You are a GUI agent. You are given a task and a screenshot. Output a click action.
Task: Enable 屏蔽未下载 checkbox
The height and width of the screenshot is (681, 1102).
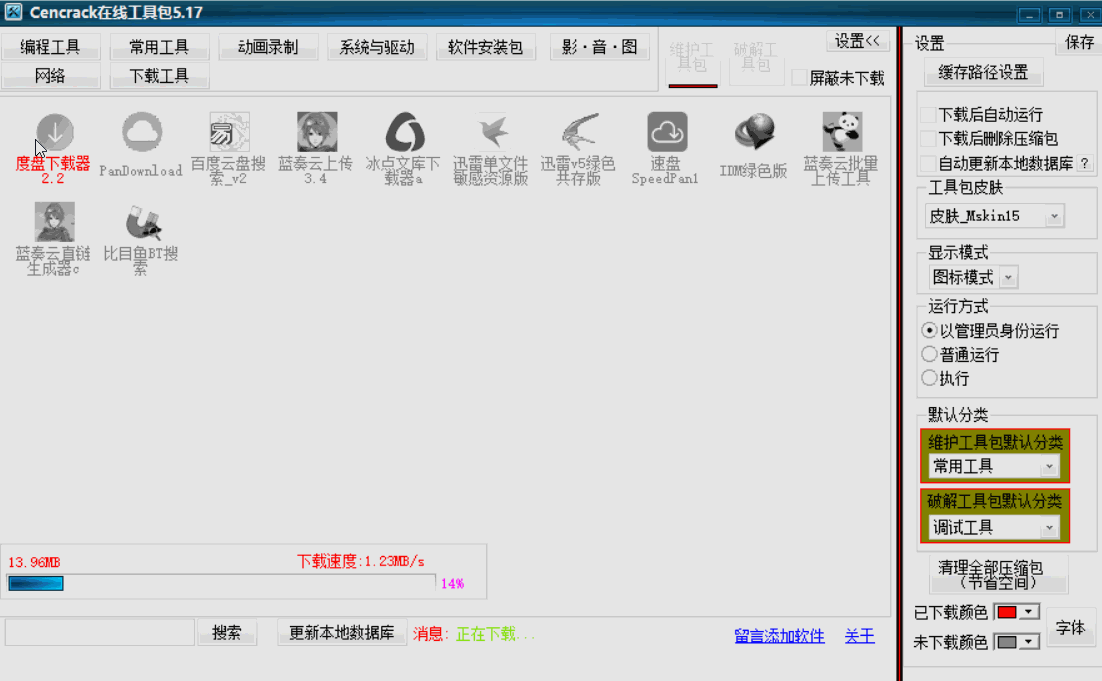click(799, 77)
